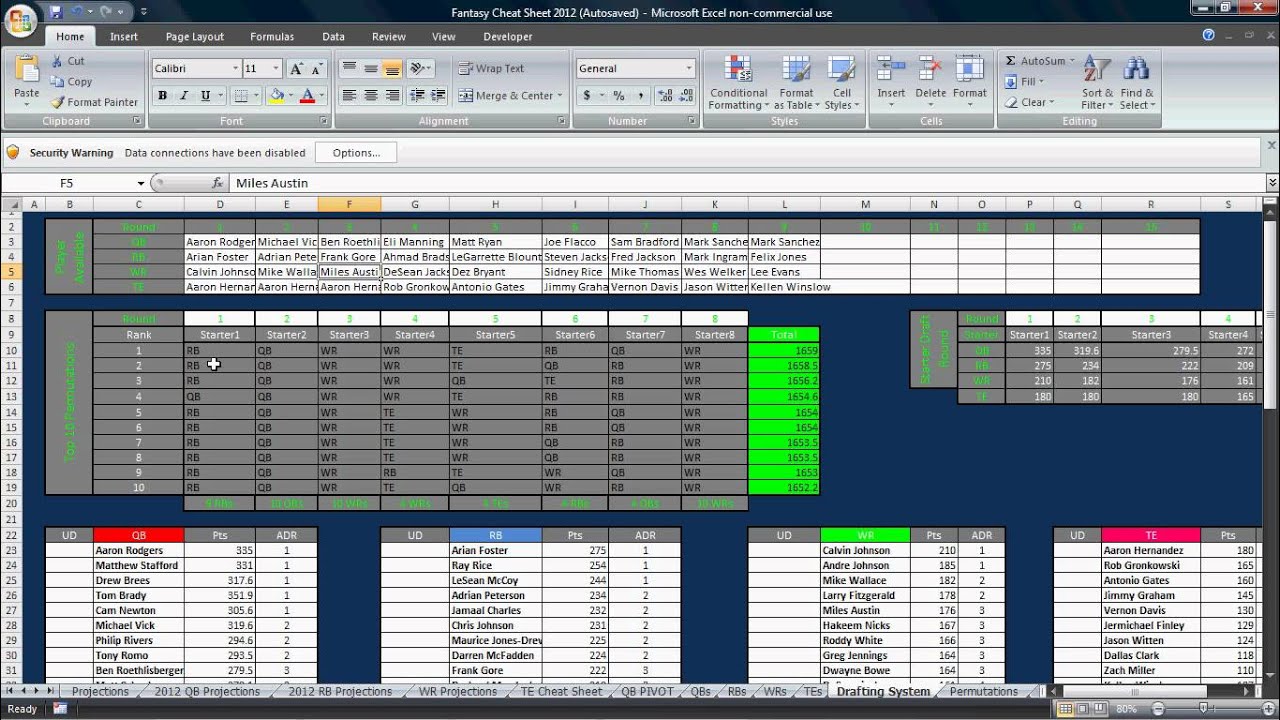Click the Name Box showing F5
This screenshot has width=1280, height=720.
tap(68, 183)
